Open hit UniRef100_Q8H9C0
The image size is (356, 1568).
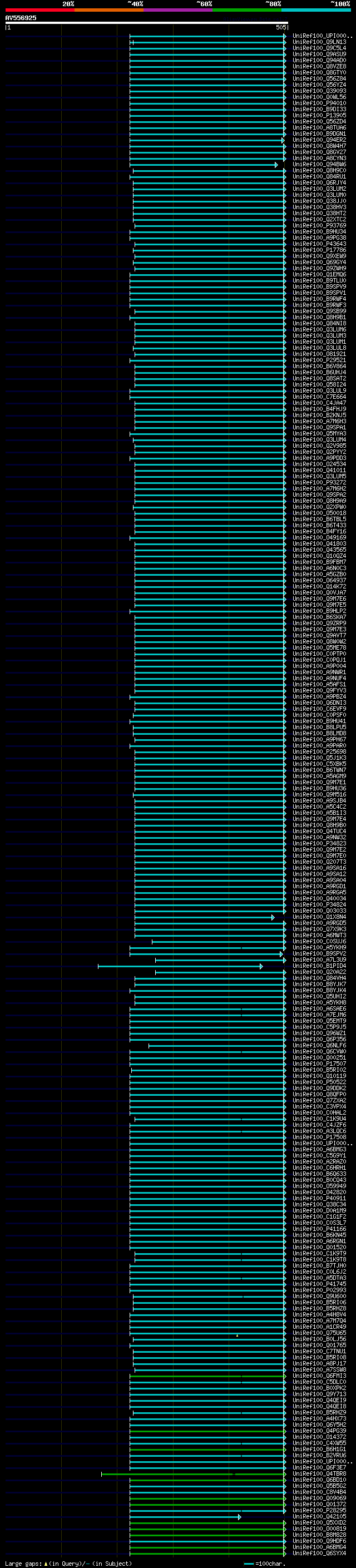(319, 170)
